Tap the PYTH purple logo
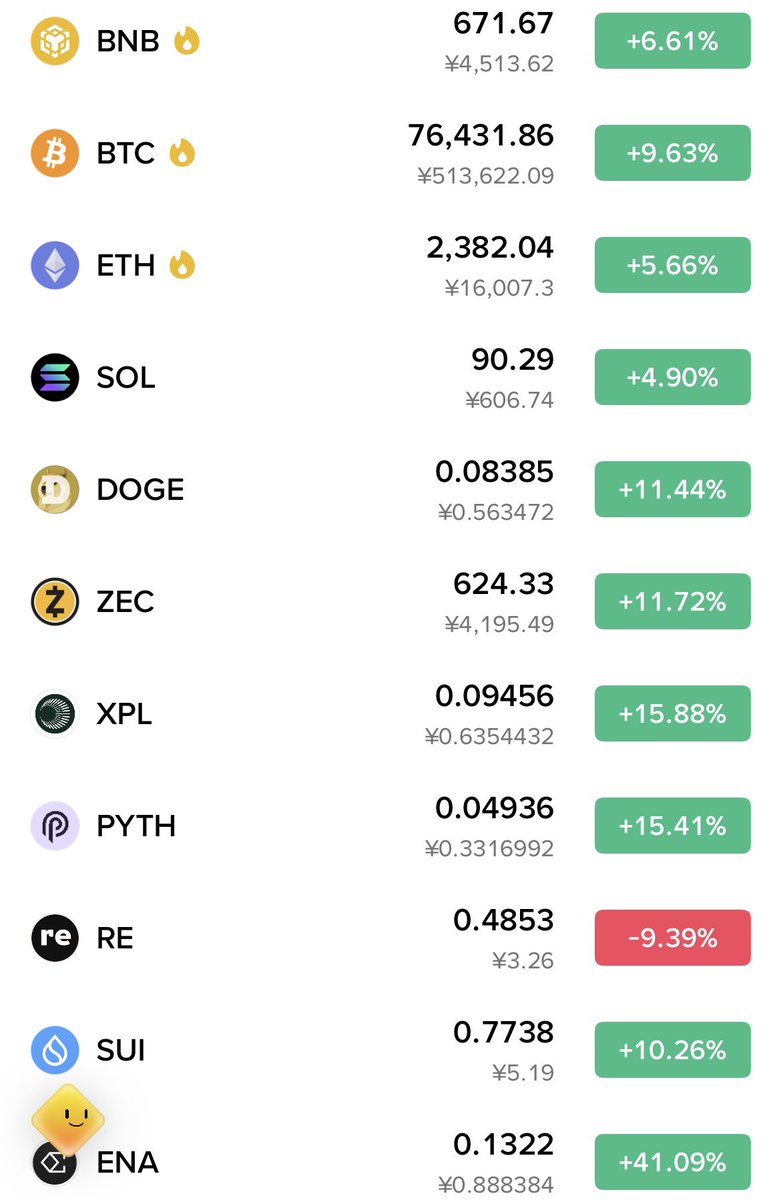The image size is (781, 1200). point(55,825)
